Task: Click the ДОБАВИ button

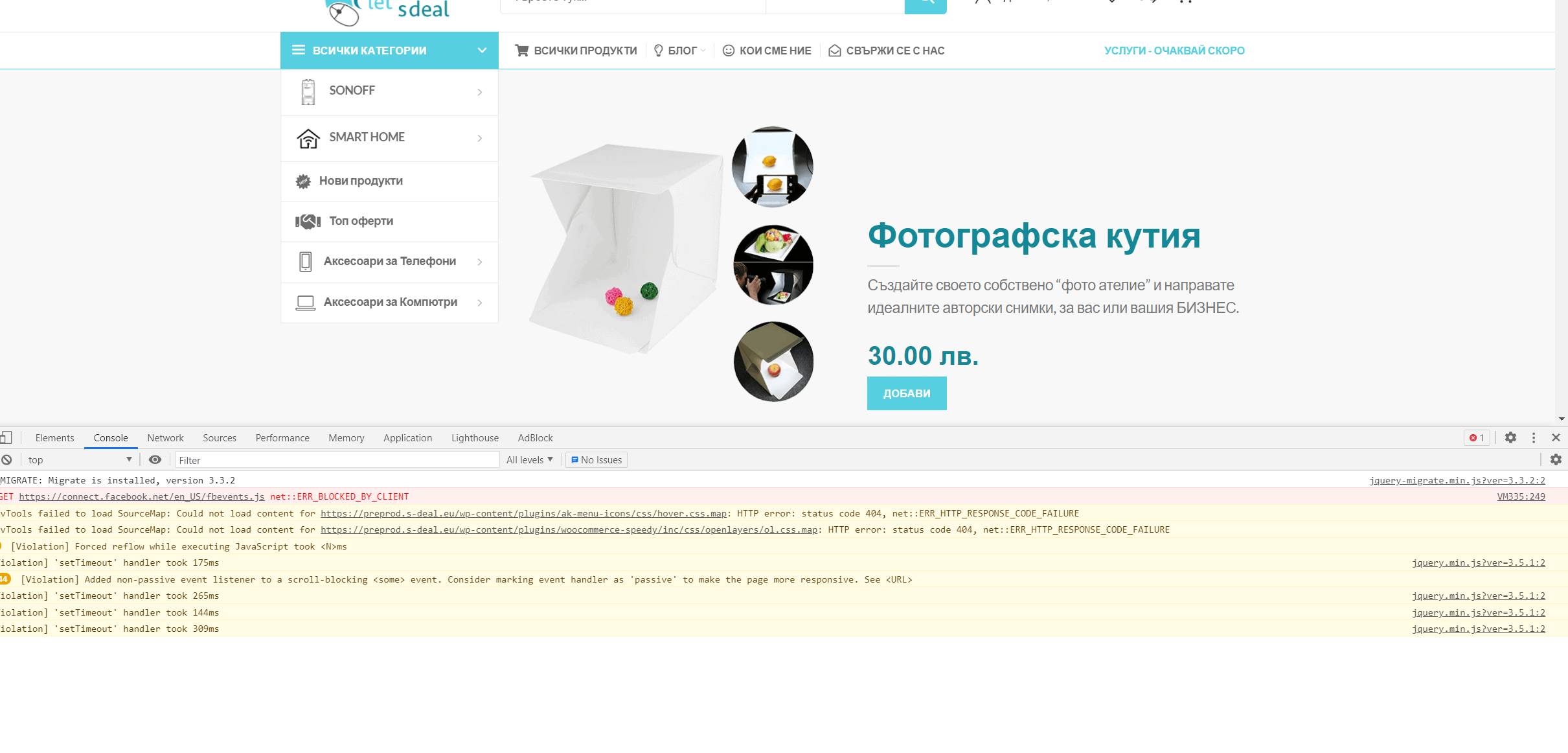Action: click(x=906, y=393)
